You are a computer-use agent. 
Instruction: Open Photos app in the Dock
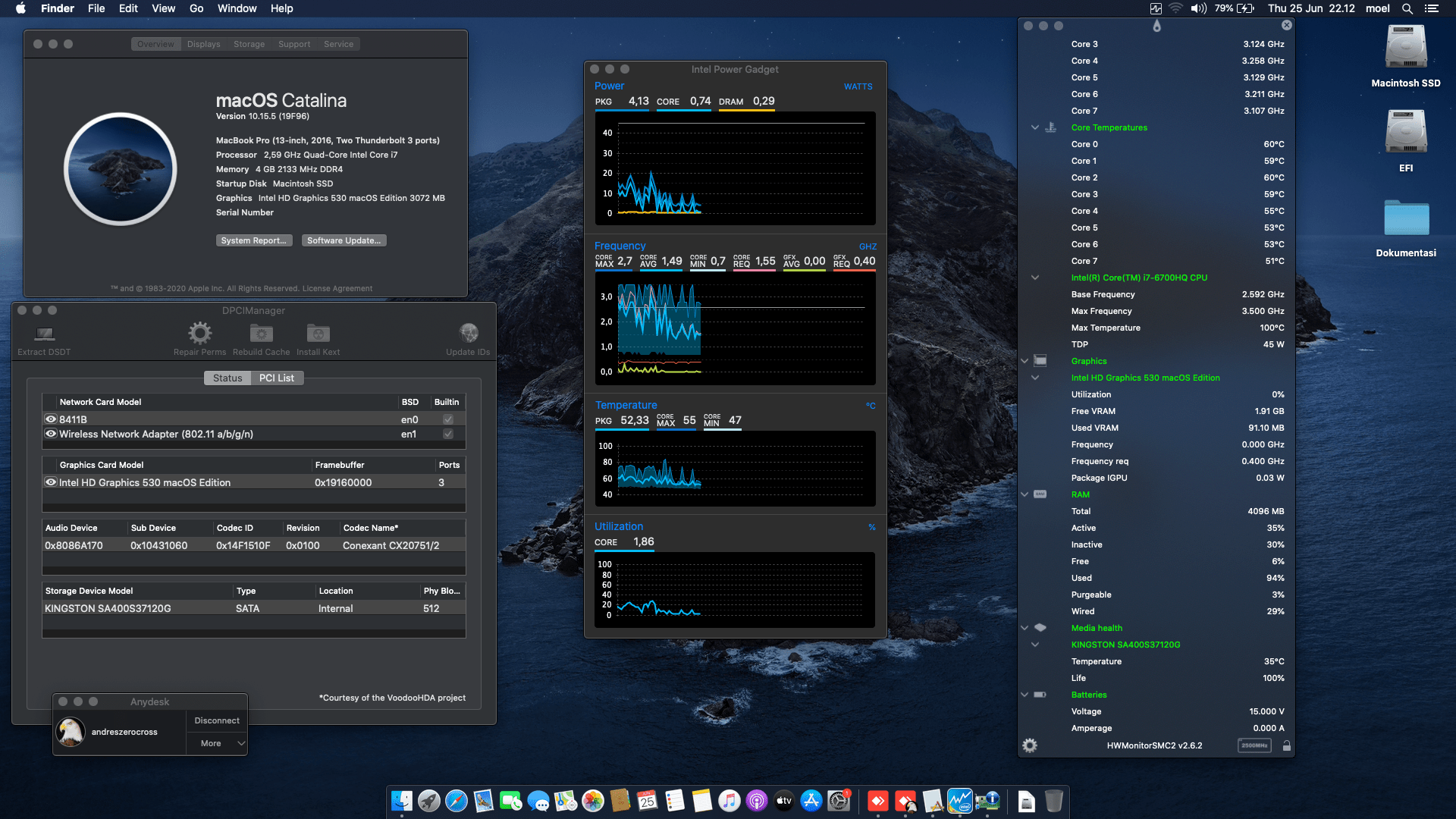click(593, 801)
